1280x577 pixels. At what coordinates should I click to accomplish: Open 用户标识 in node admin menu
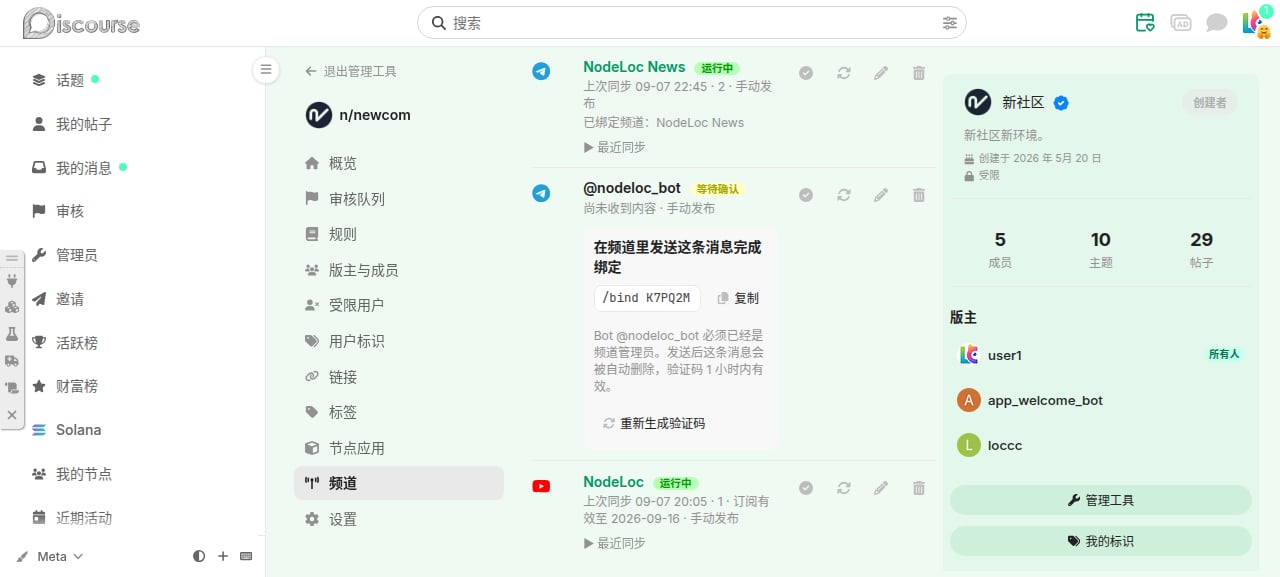399,341
